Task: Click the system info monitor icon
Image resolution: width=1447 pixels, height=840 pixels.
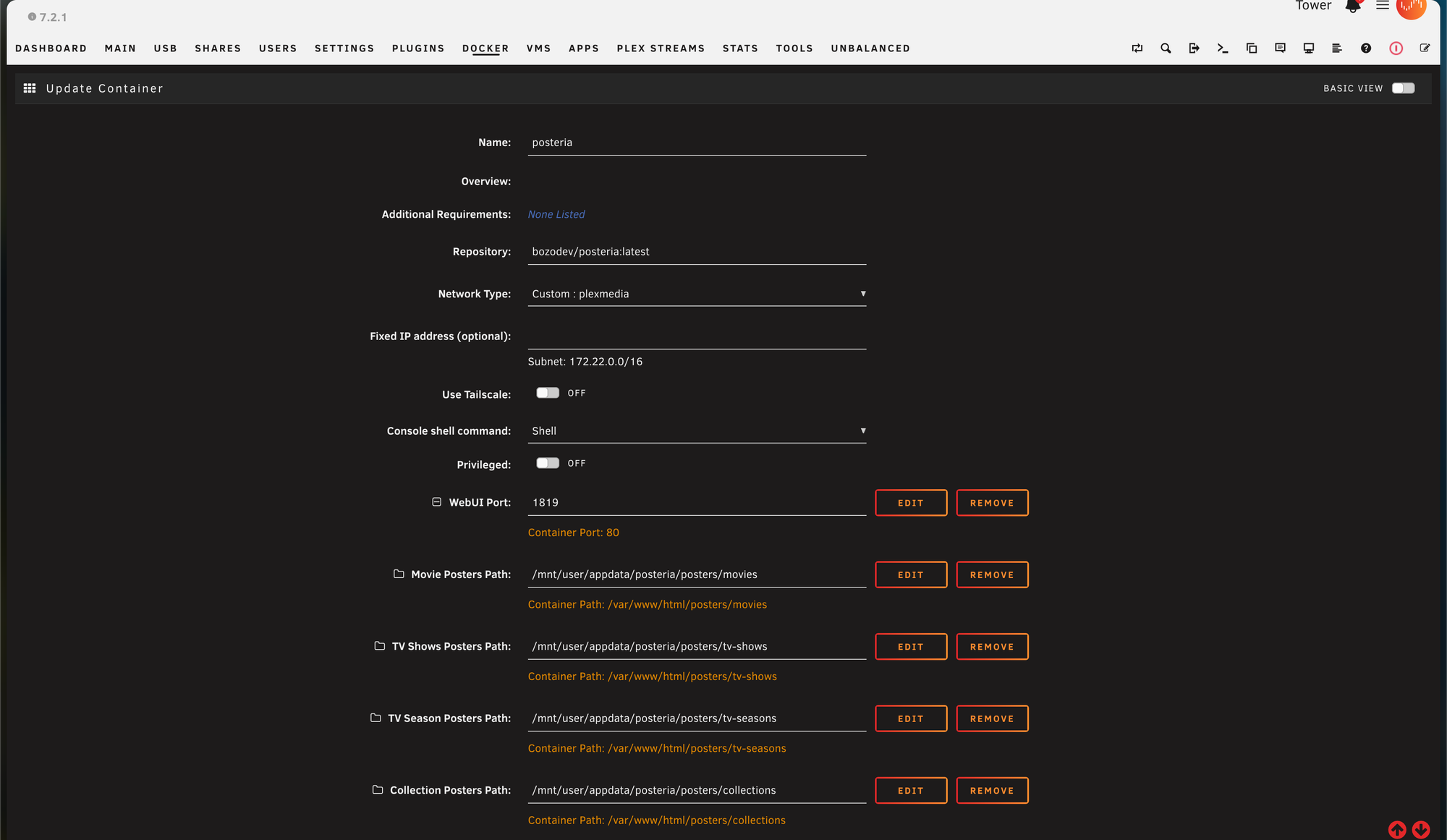Action: click(1309, 48)
